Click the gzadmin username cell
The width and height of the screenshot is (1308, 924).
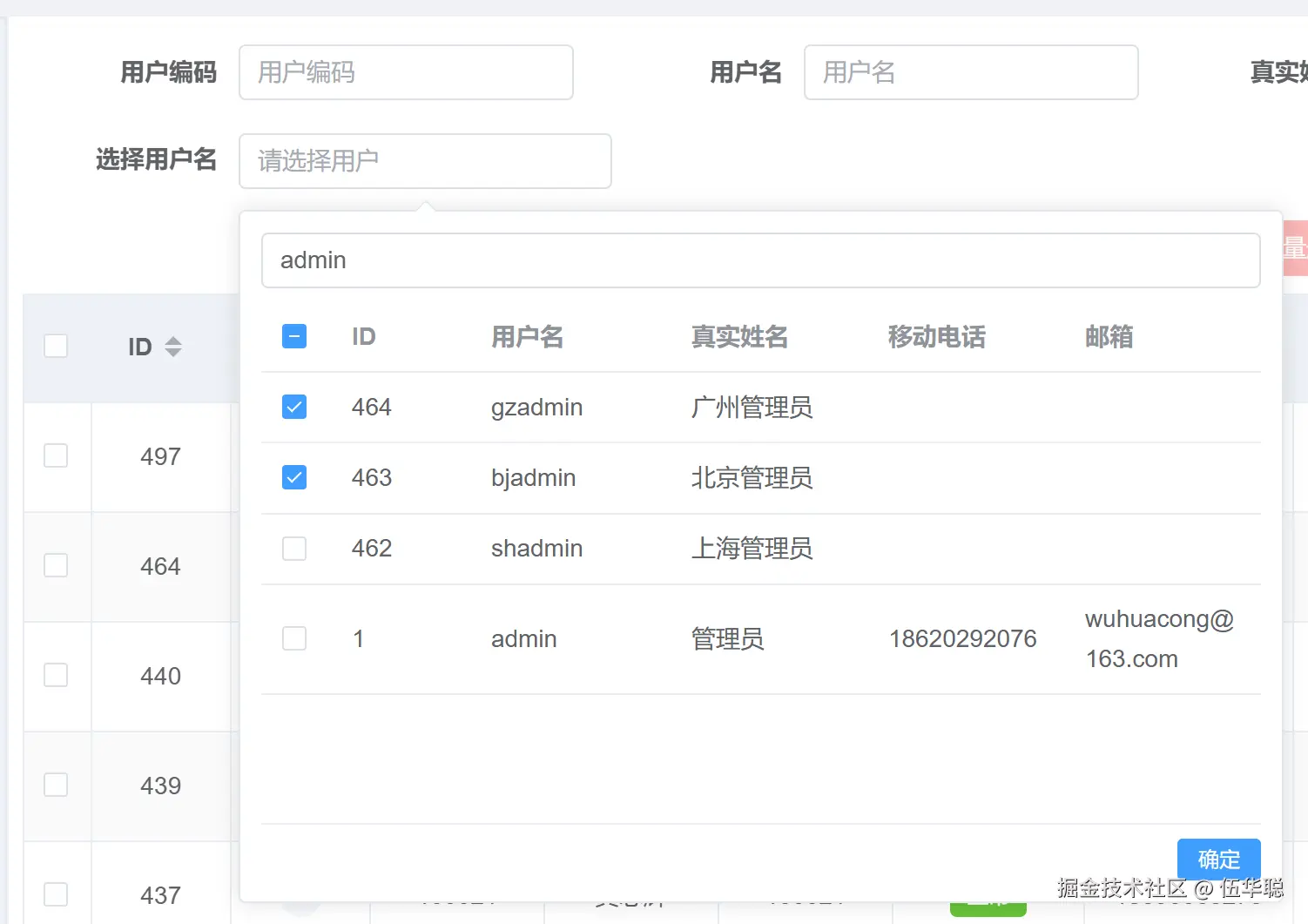point(536,408)
